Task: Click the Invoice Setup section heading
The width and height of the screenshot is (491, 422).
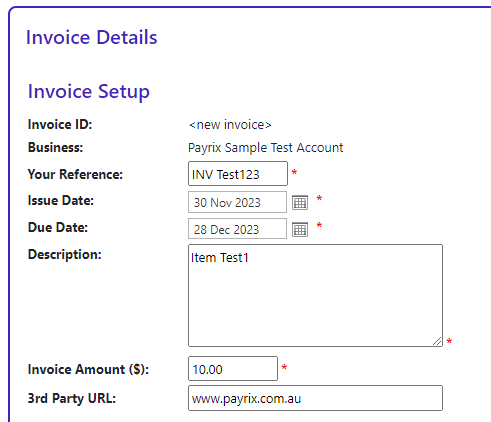Action: coord(89,92)
